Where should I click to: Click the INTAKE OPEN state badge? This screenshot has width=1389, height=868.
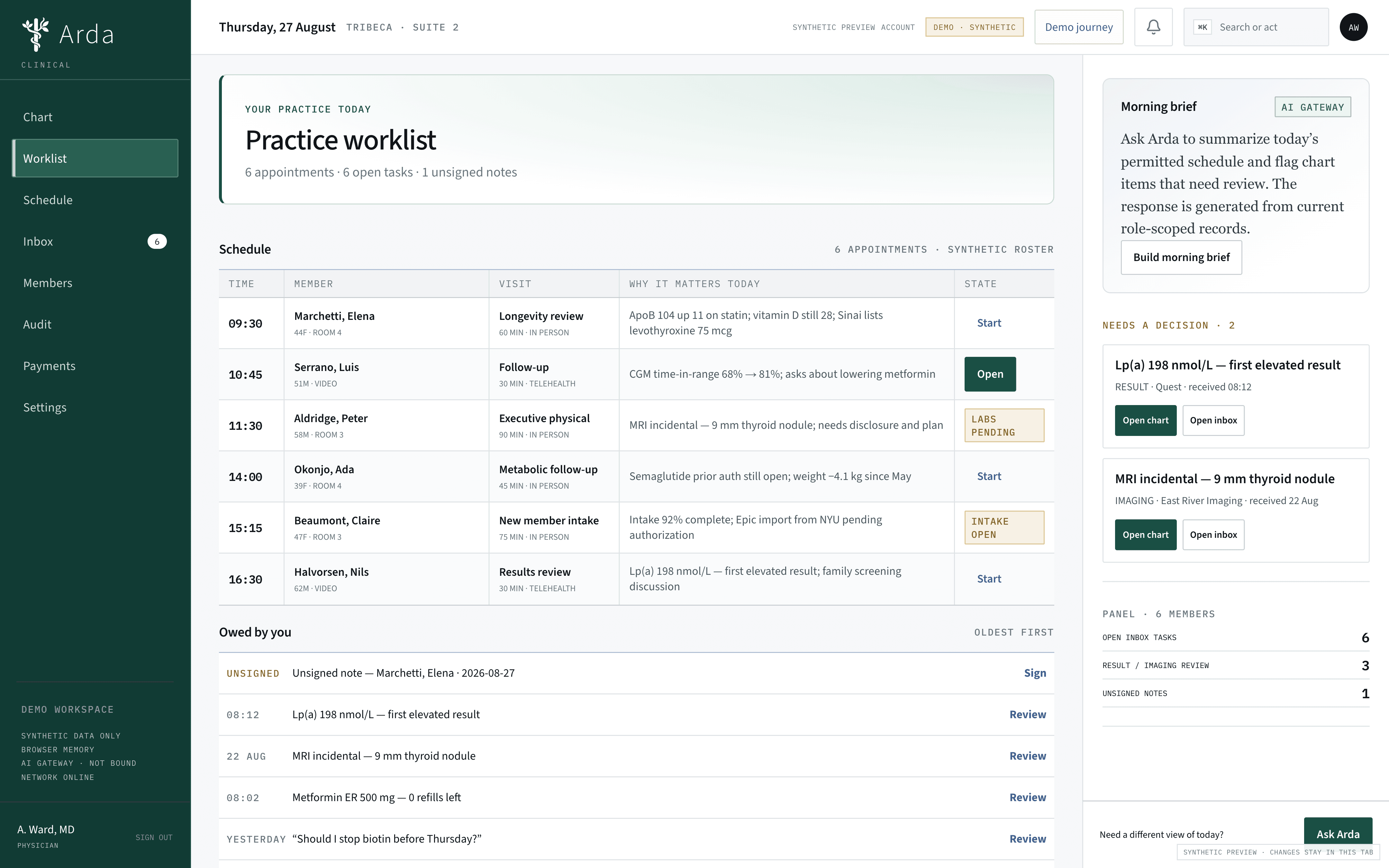coord(1004,528)
